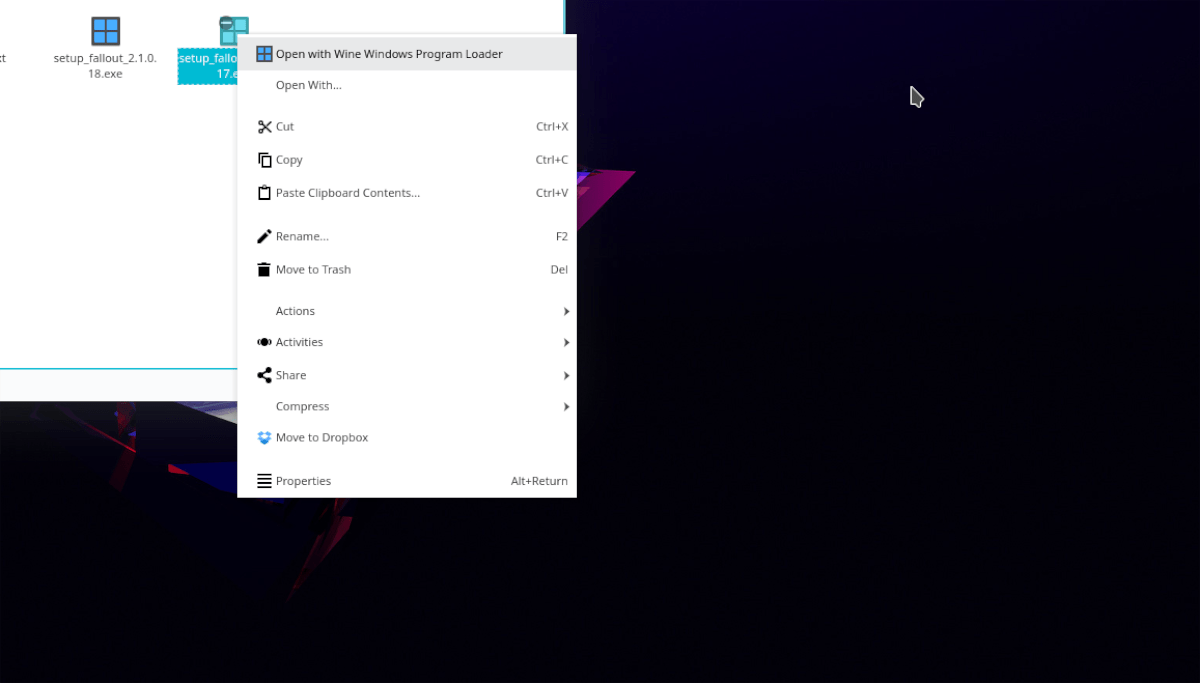This screenshot has height=683, width=1200.
Task: Click the Compress submenu arrow
Action: tap(566, 407)
